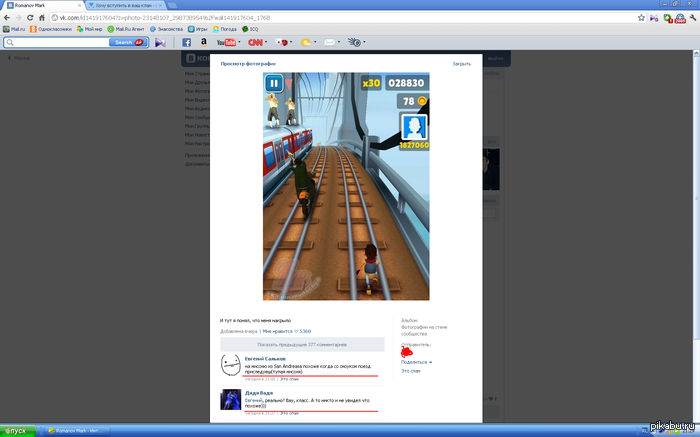The image size is (700, 437).
Task: Open Евгений Сальков's profile link
Action: [265, 358]
